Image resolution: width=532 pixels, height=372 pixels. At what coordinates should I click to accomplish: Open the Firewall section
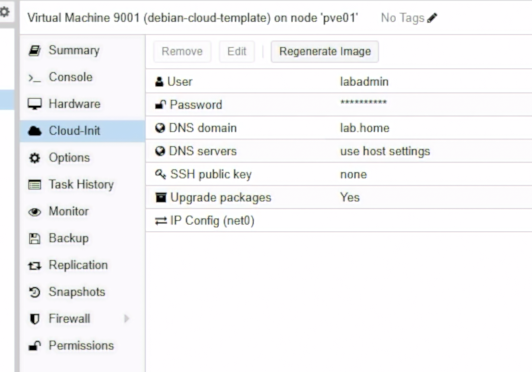[x=83, y=318]
